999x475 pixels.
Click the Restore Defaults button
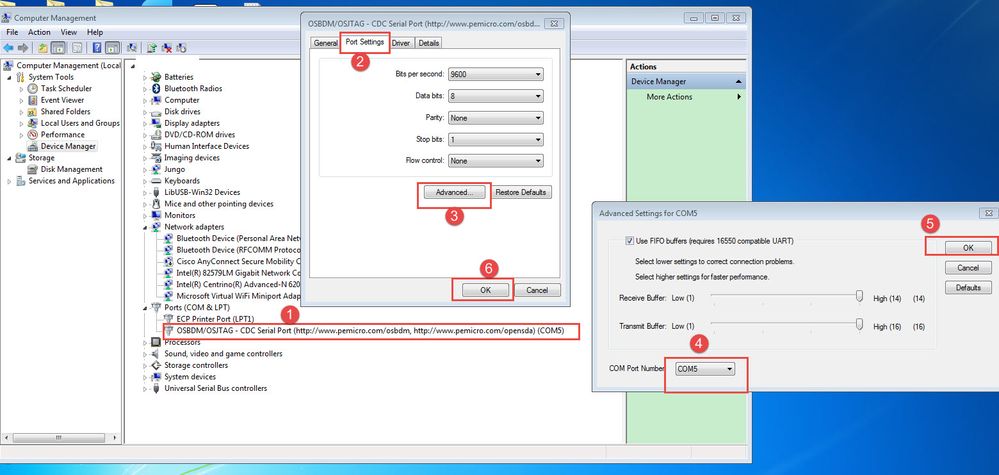click(522, 192)
